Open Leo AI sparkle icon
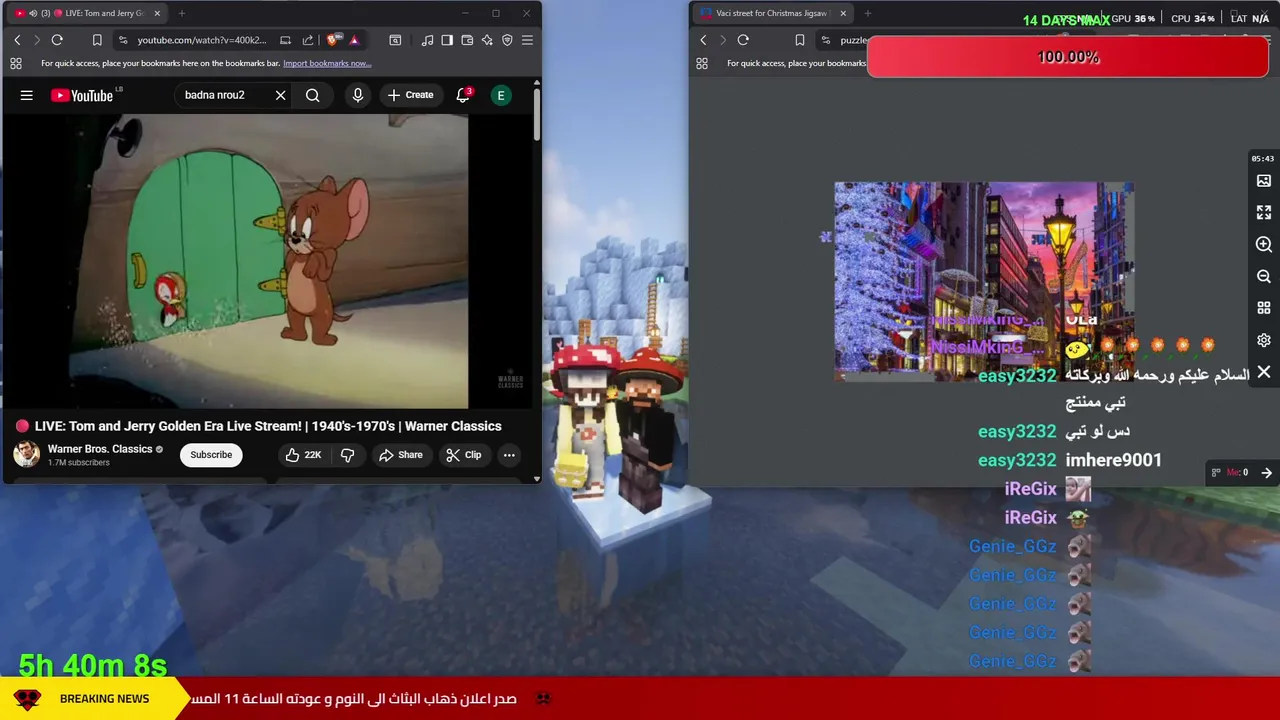The width and height of the screenshot is (1280, 720). click(487, 40)
